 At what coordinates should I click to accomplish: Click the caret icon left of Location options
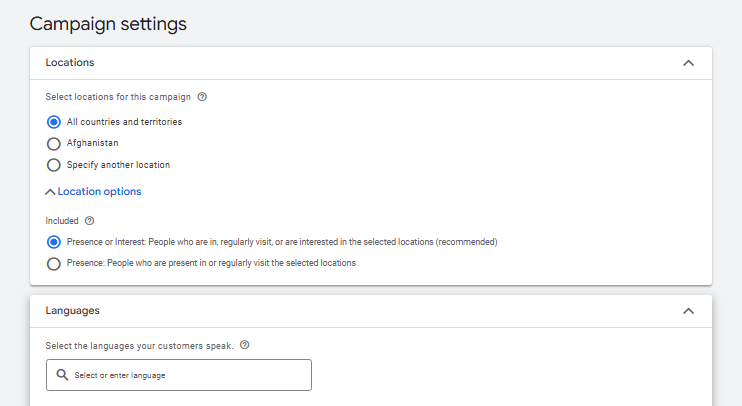pyautogui.click(x=50, y=192)
